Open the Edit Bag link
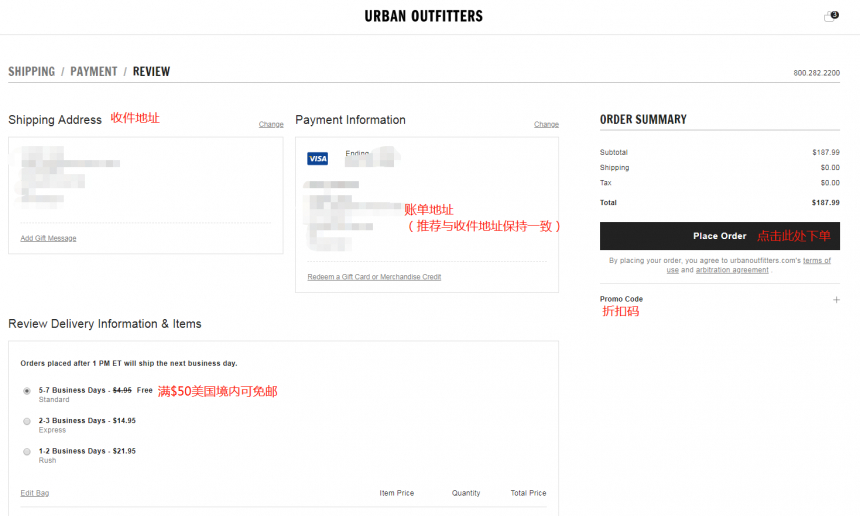Image resolution: width=860 pixels, height=516 pixels. pos(35,493)
